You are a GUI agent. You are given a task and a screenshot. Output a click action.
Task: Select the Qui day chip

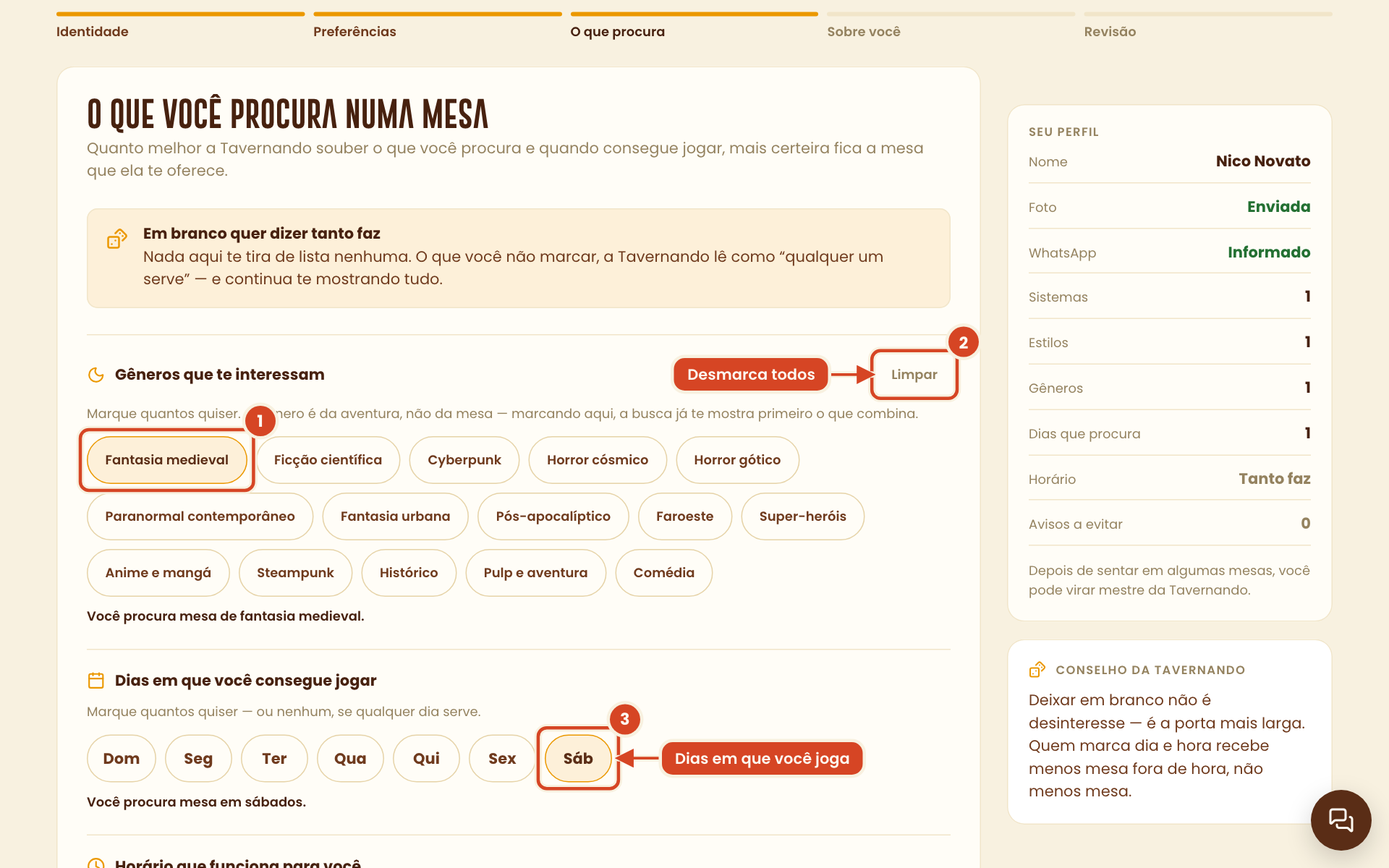[x=426, y=759]
